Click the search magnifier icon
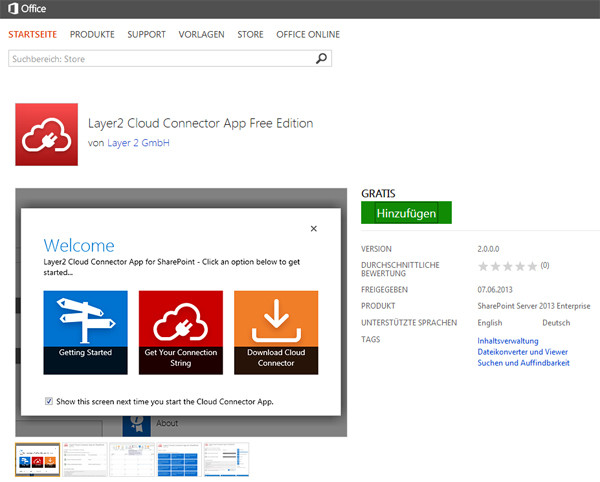This screenshot has width=600, height=482. pos(321,59)
